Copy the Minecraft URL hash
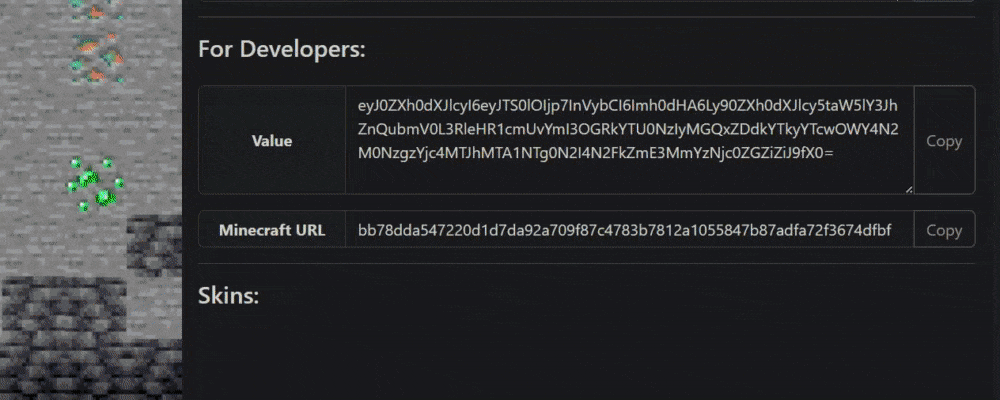The height and width of the screenshot is (400, 1000). (944, 230)
